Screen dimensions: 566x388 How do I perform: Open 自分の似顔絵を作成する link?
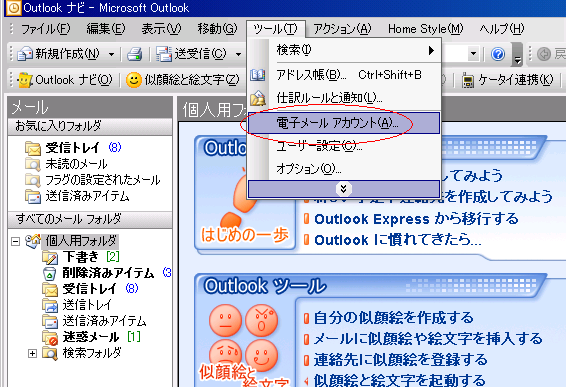393,318
